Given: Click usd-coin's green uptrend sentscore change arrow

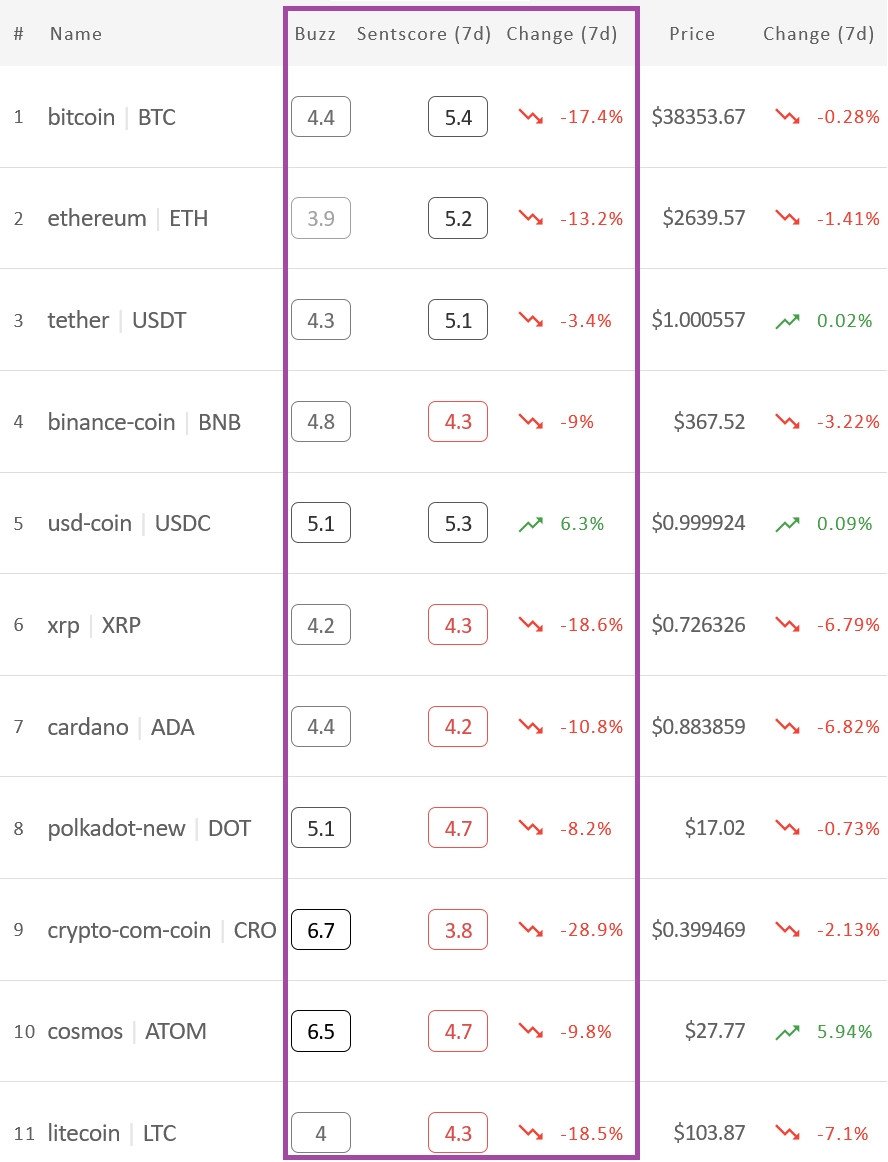Looking at the screenshot, I should coord(531,524).
